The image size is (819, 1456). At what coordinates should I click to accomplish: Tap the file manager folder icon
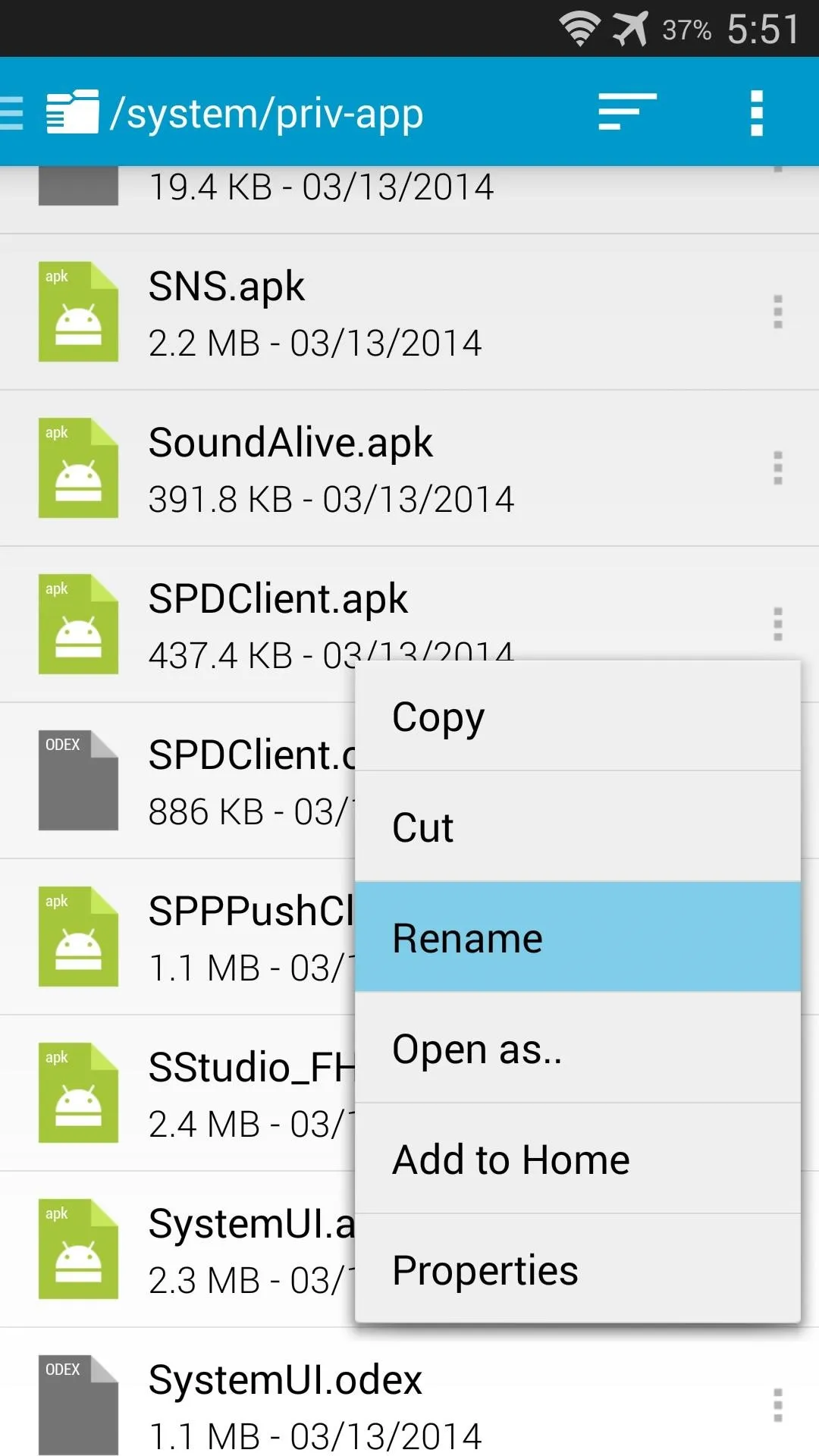[72, 113]
